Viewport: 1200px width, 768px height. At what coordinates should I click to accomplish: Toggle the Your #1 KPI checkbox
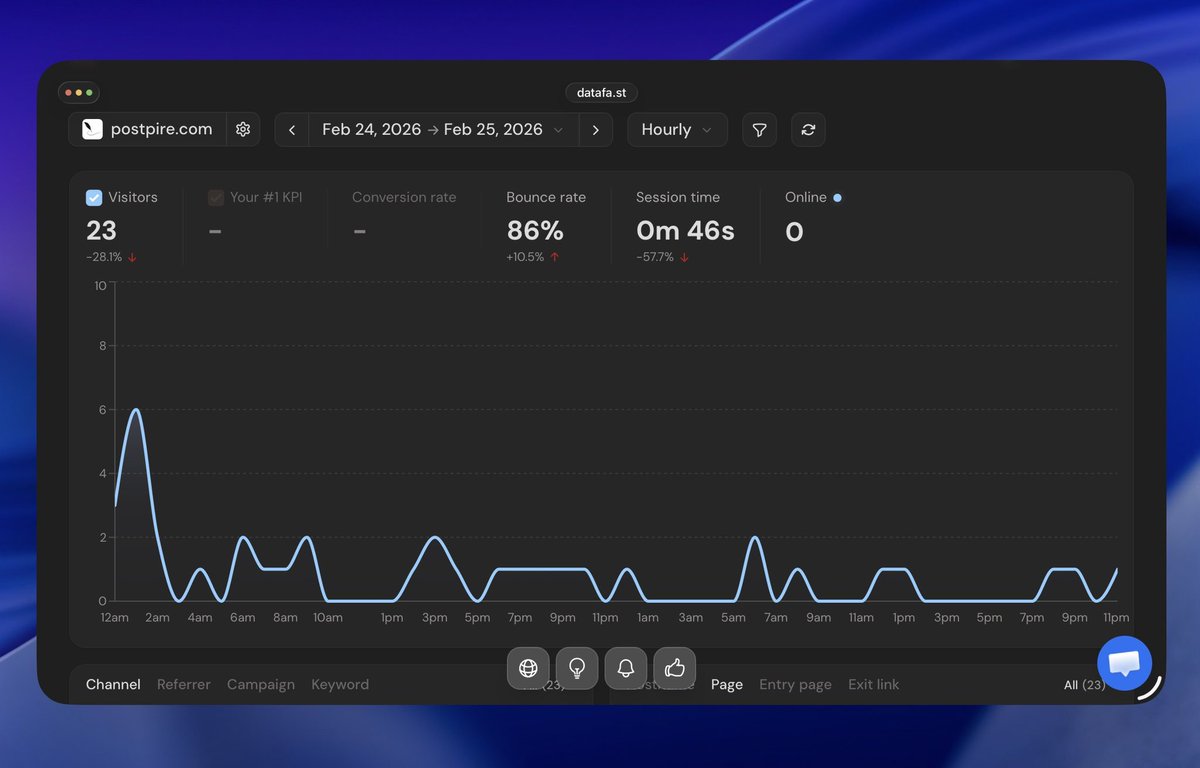(x=216, y=198)
